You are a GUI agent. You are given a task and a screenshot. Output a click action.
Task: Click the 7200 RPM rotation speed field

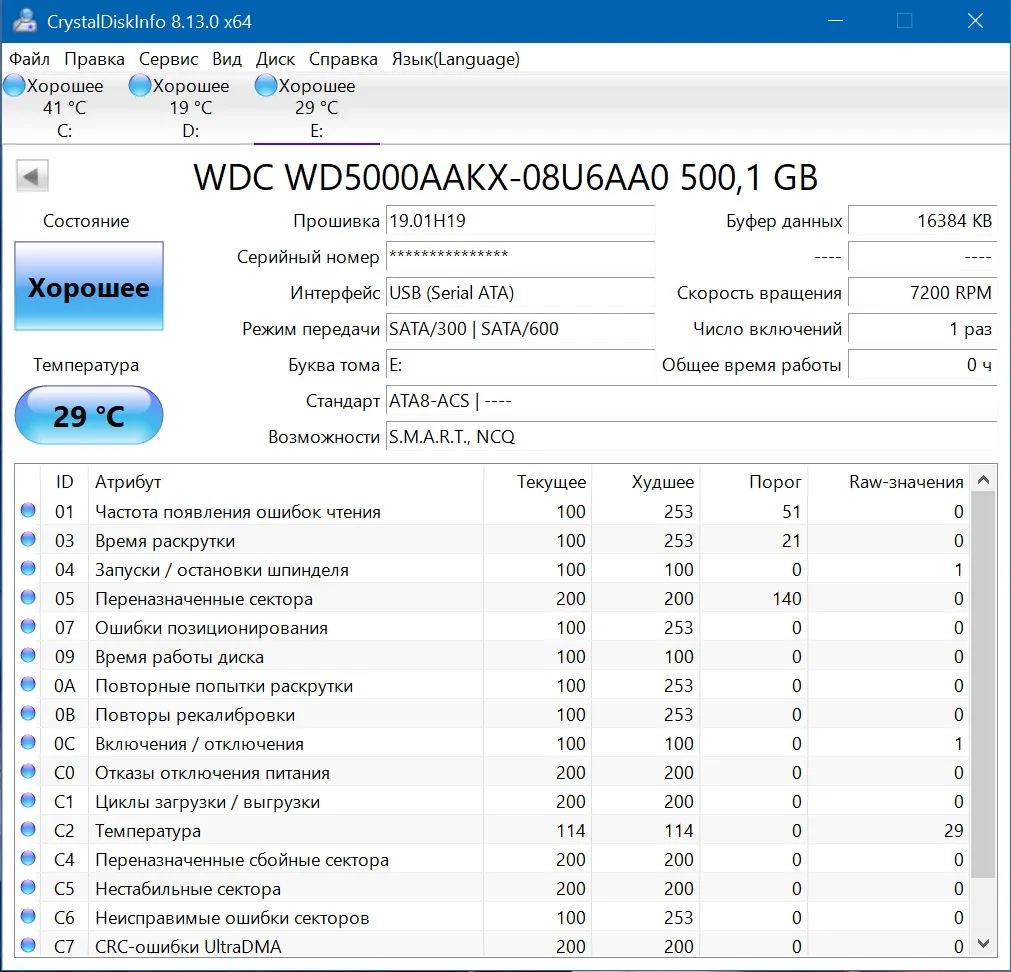click(923, 293)
